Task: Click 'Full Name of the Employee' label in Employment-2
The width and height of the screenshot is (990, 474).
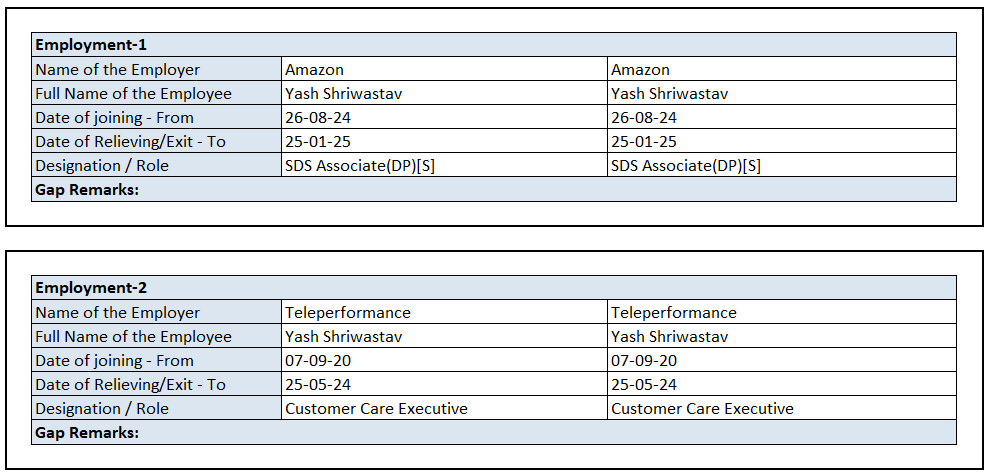Action: point(133,337)
